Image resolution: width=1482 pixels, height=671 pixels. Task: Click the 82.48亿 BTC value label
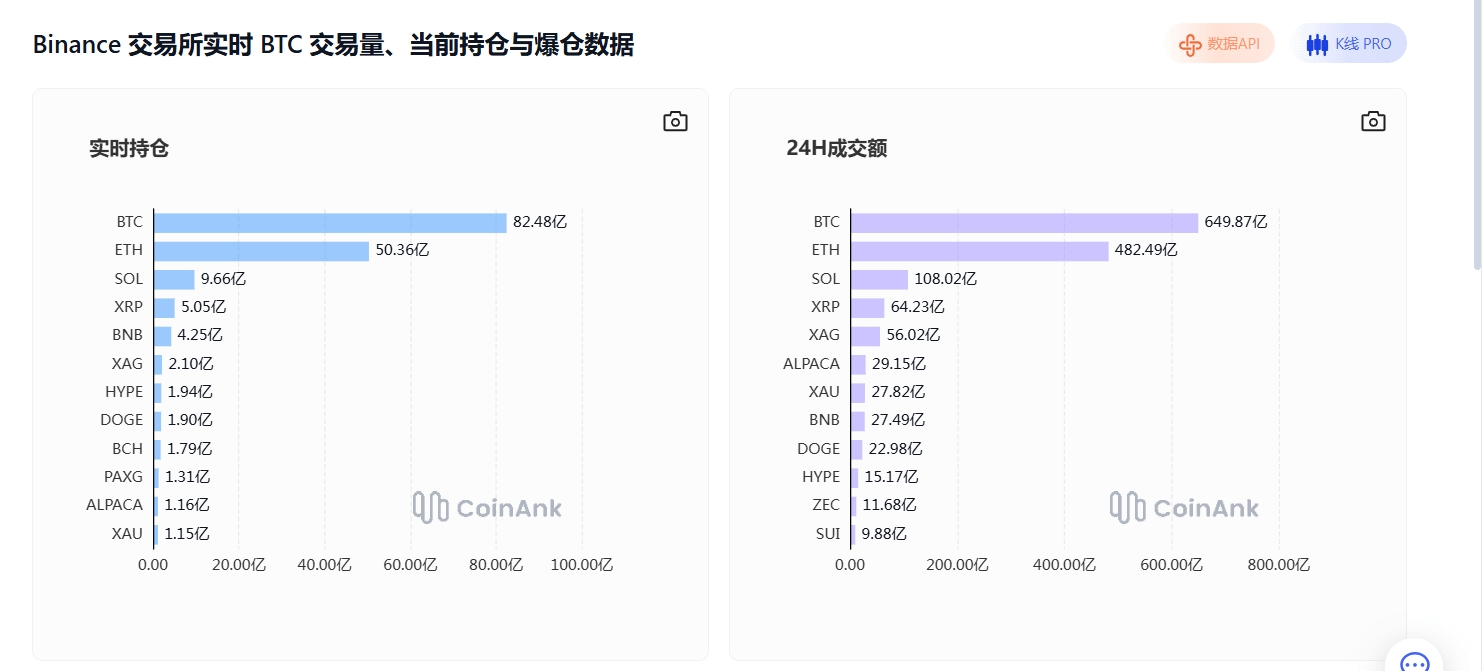[540, 222]
